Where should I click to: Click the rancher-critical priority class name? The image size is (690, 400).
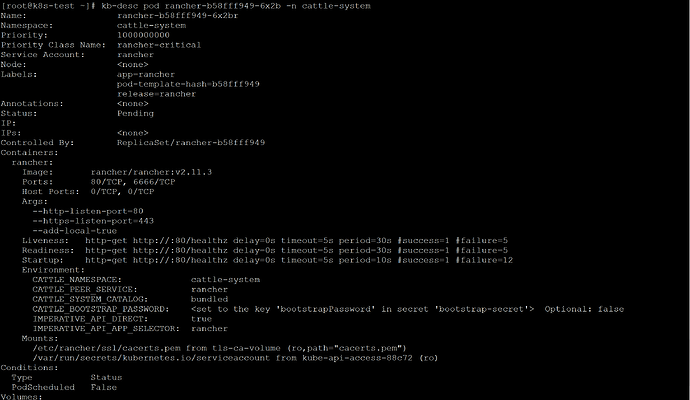click(160, 45)
